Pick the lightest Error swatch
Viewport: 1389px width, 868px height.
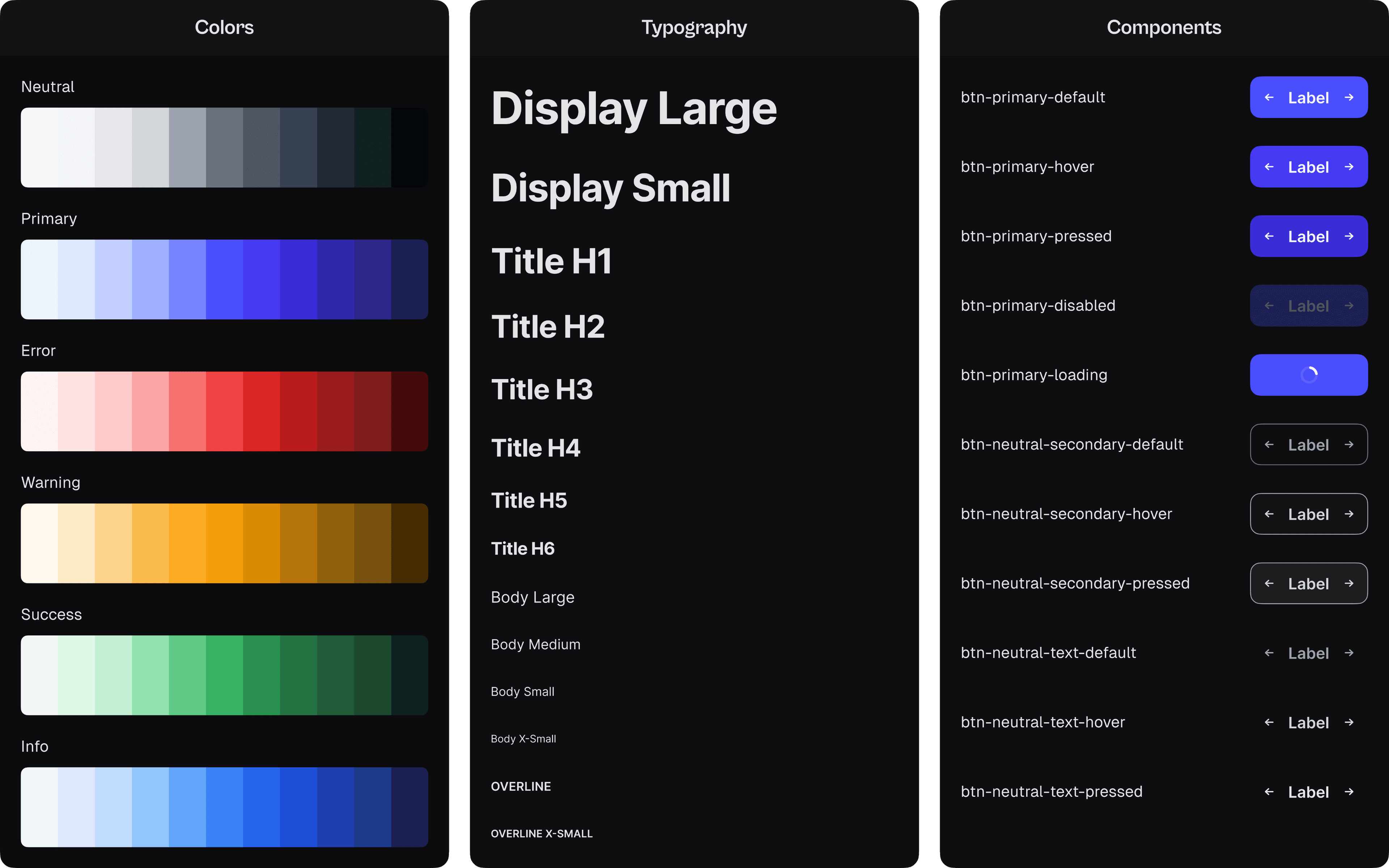(39, 412)
